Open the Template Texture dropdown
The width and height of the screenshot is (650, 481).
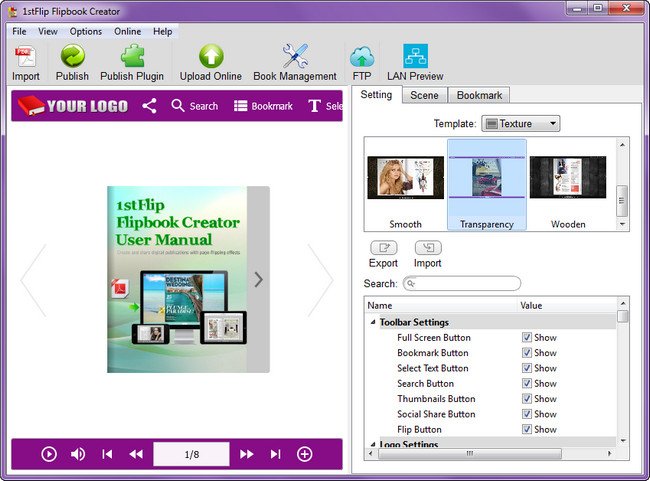point(521,124)
